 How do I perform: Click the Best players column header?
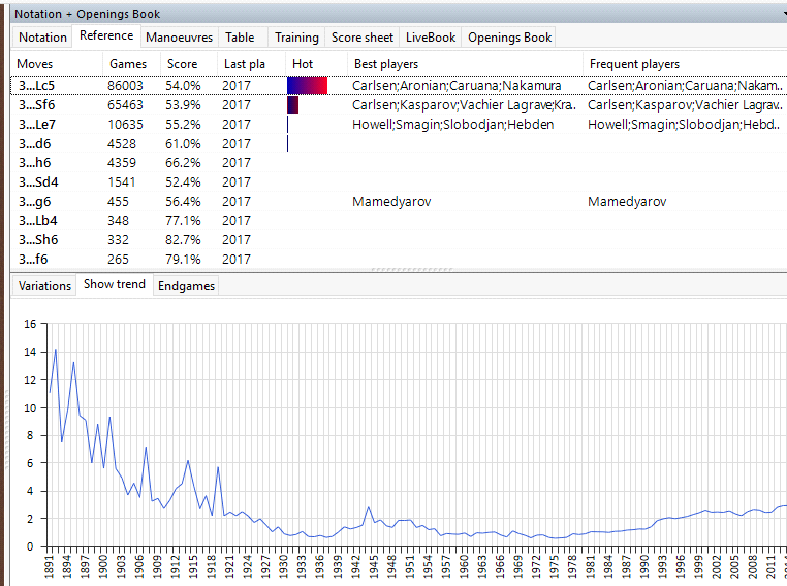click(386, 64)
